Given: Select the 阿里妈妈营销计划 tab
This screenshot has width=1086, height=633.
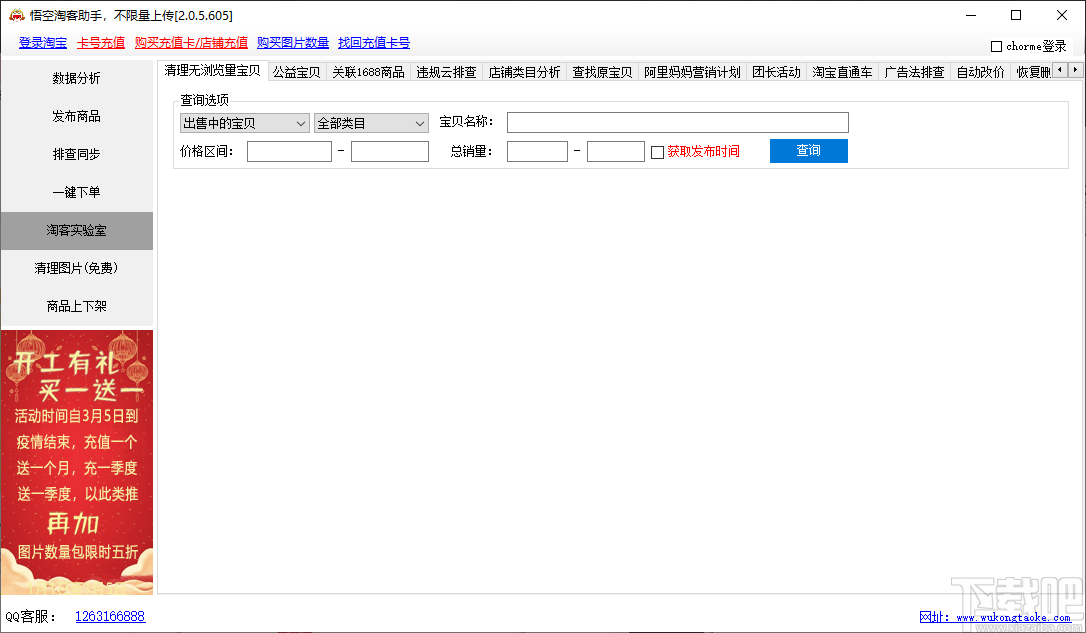Looking at the screenshot, I should (x=692, y=72).
